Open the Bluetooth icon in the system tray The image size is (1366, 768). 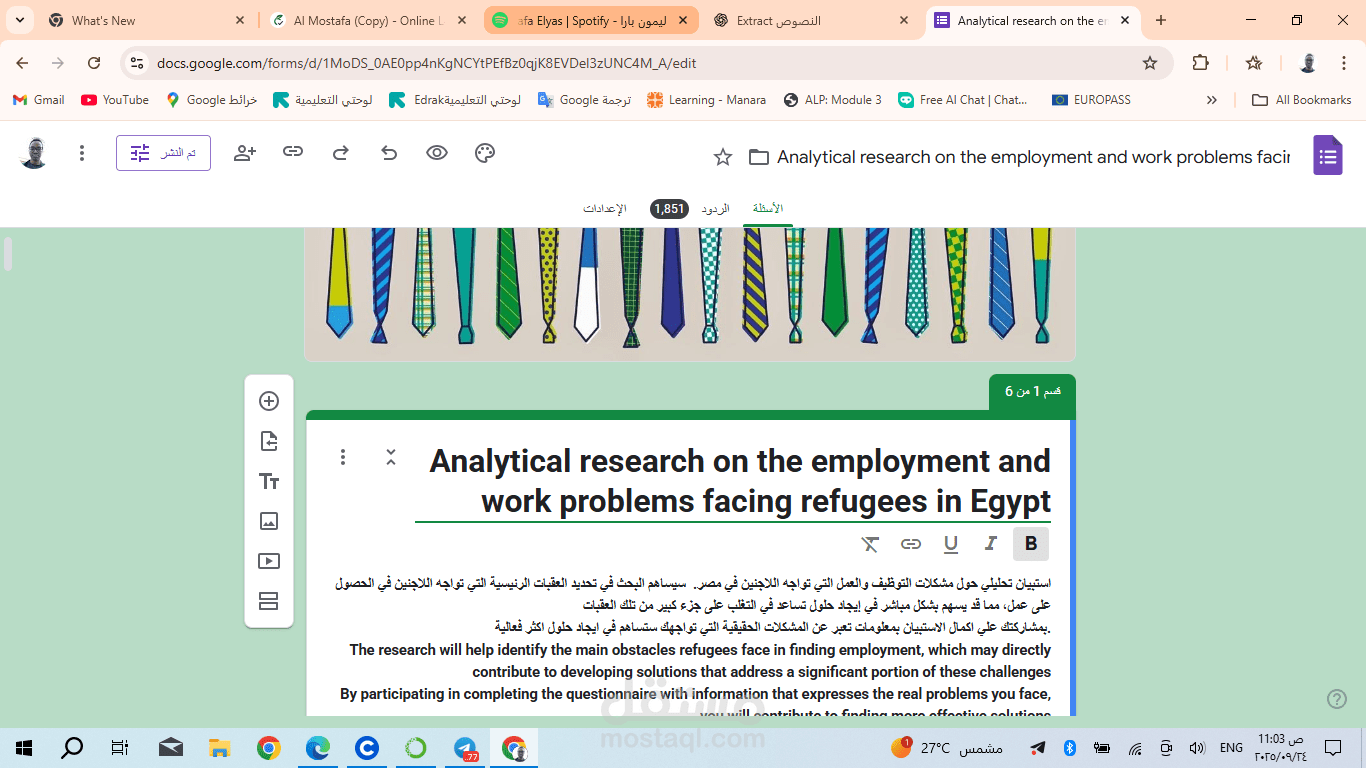click(x=1068, y=748)
